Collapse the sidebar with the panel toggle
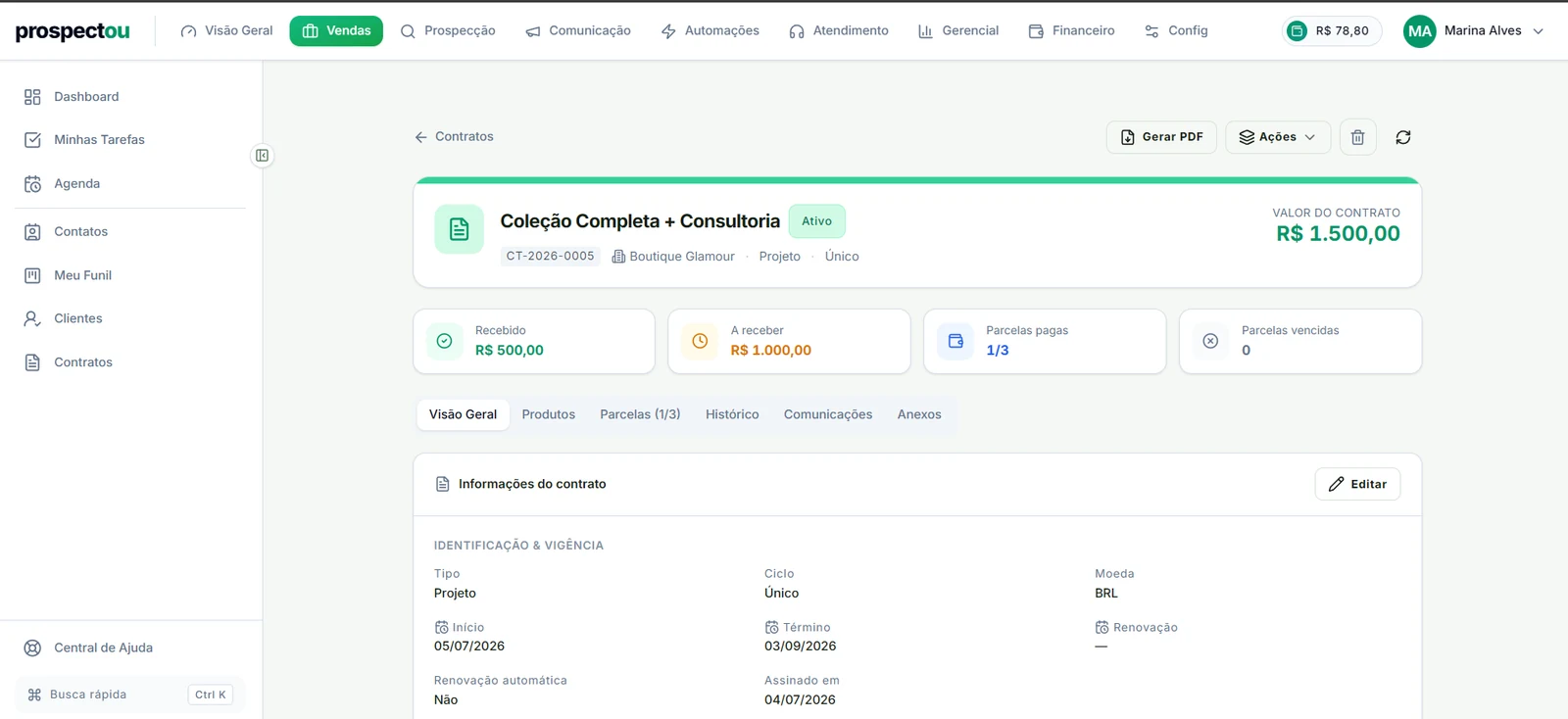The height and width of the screenshot is (719, 1568). 262,156
